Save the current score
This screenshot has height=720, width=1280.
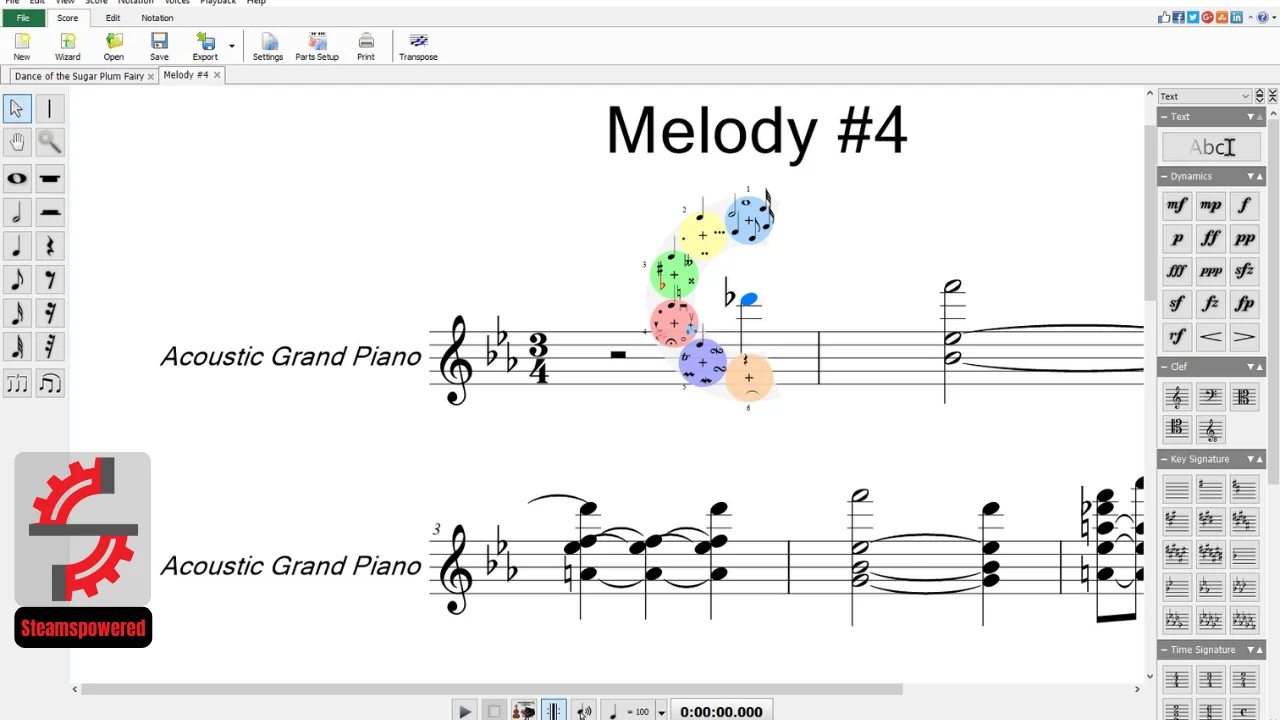click(159, 46)
